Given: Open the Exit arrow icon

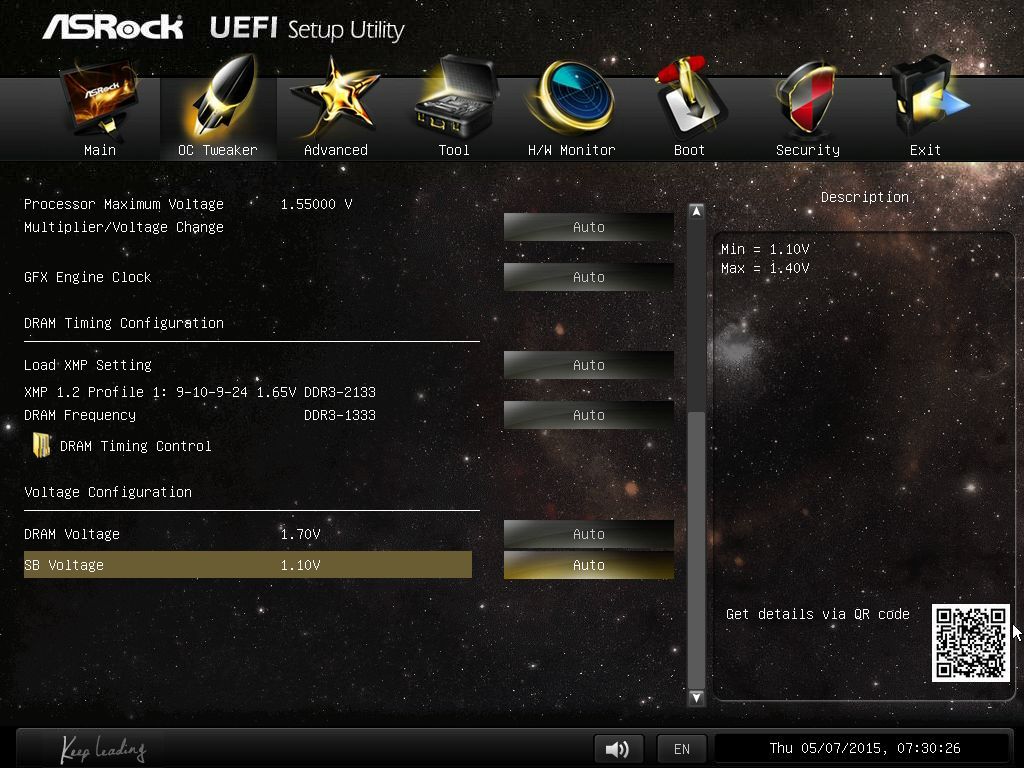Looking at the screenshot, I should 929,98.
